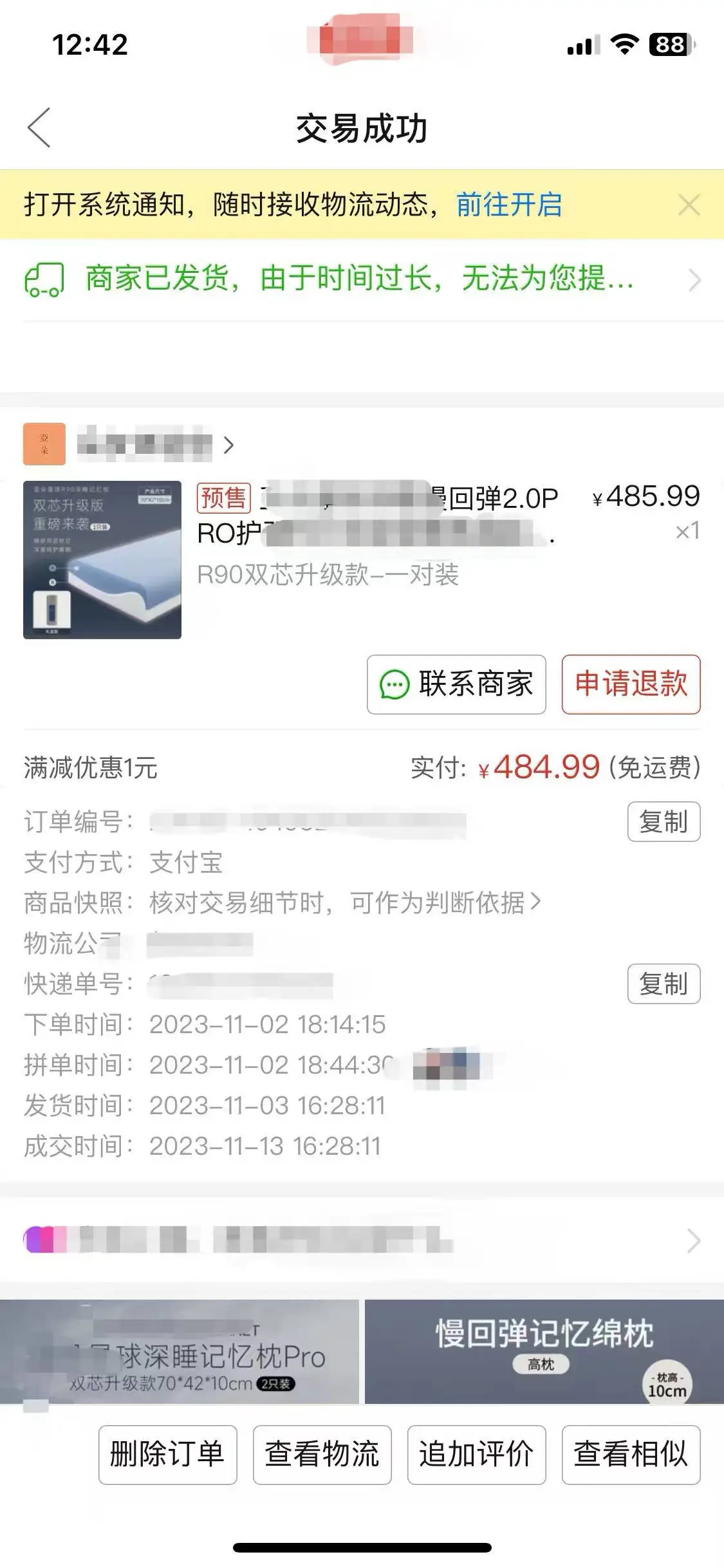724x1568 pixels.
Task: Tap the back arrow icon
Action: (x=39, y=127)
